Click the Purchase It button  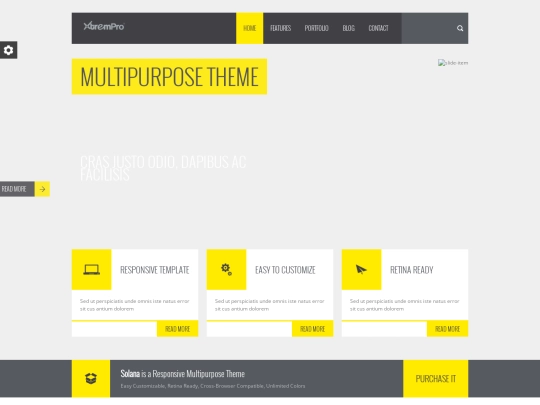point(436,379)
